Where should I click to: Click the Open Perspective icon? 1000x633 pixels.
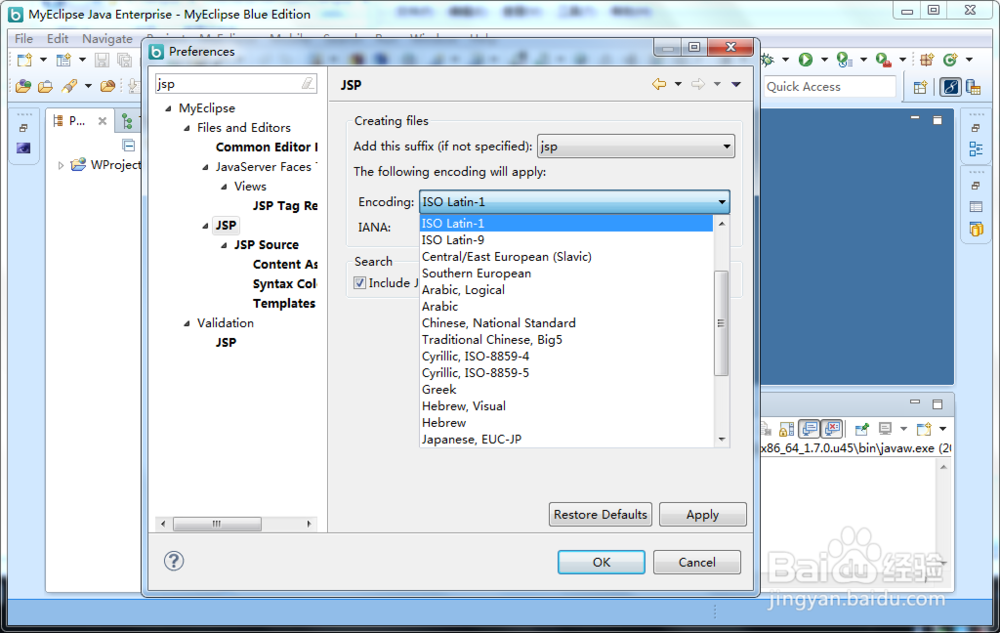point(920,87)
